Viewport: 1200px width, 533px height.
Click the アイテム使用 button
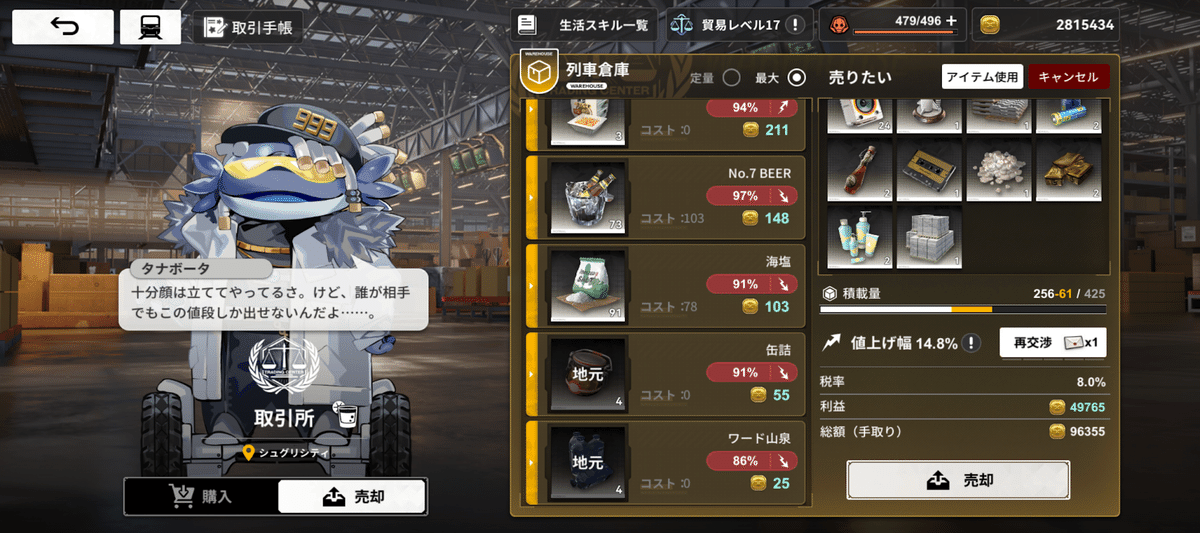point(982,77)
